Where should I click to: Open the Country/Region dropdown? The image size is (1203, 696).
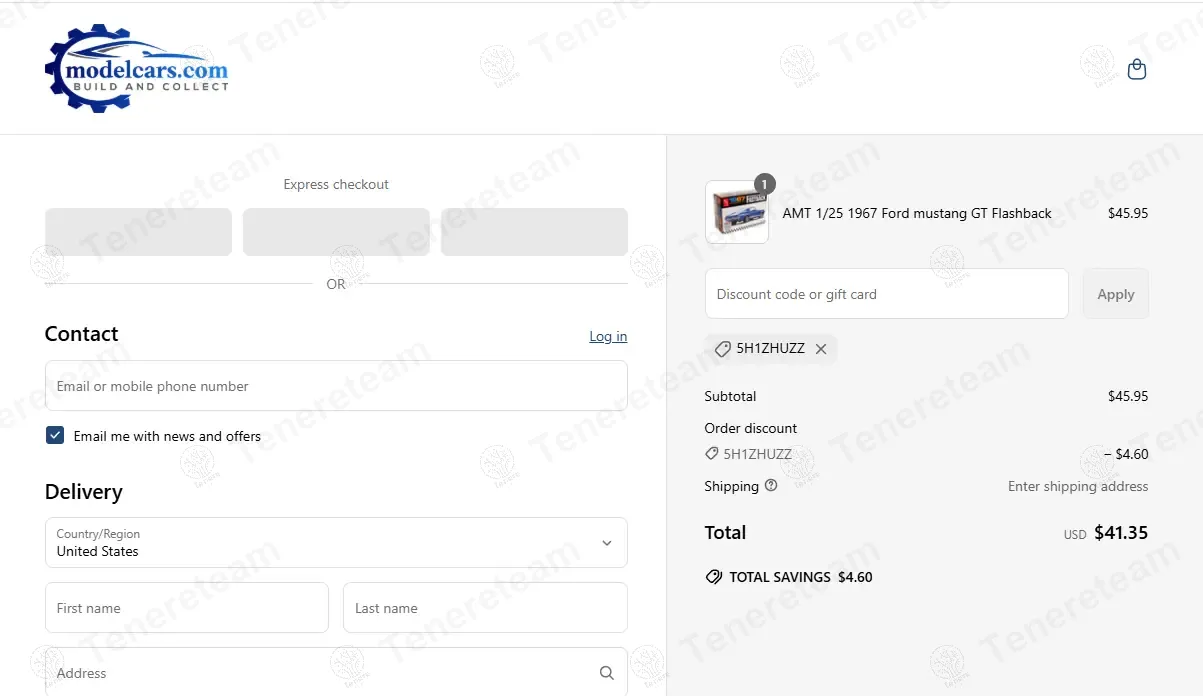[x=336, y=542]
